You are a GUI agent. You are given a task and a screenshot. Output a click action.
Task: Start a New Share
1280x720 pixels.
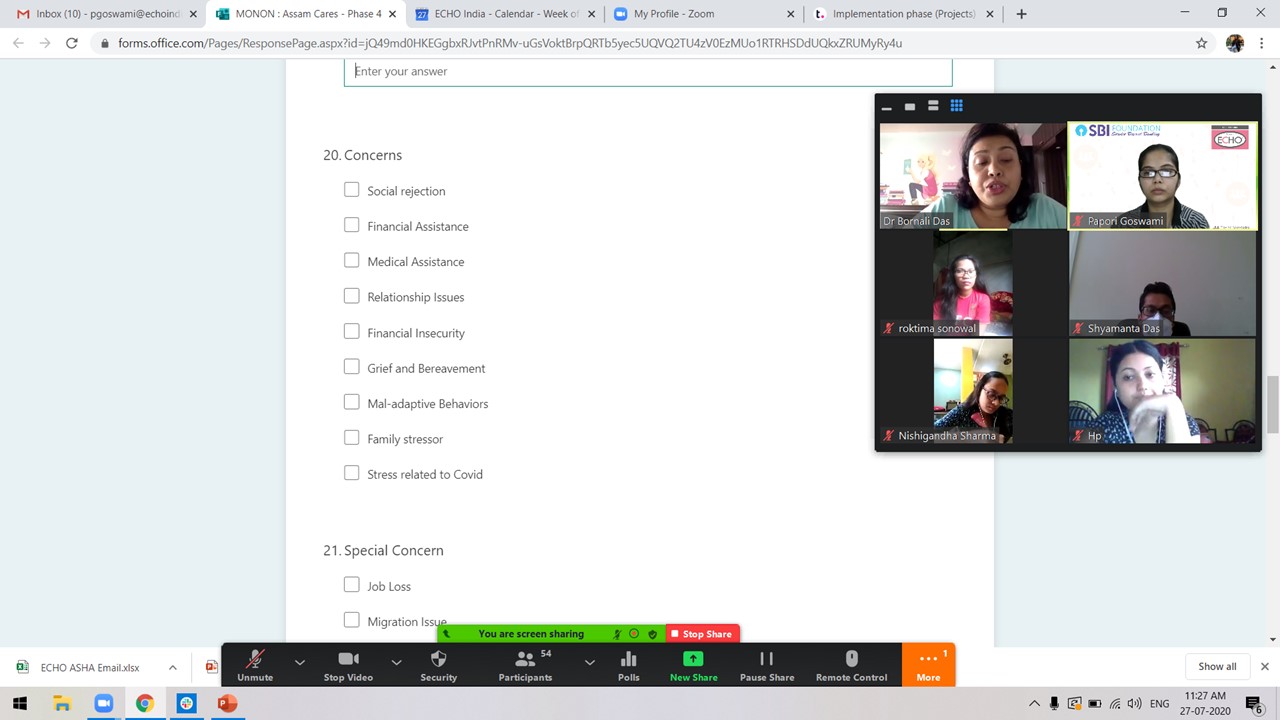(693, 665)
